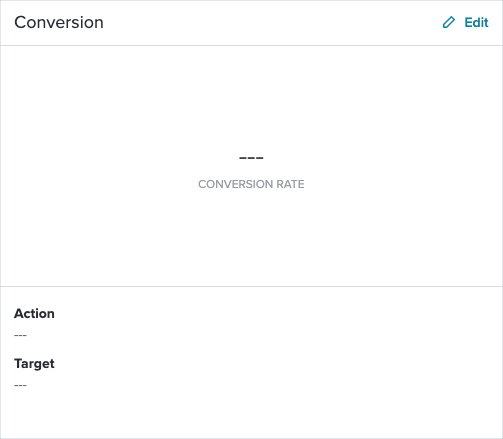Click the Conversion card header text

pos(59,22)
